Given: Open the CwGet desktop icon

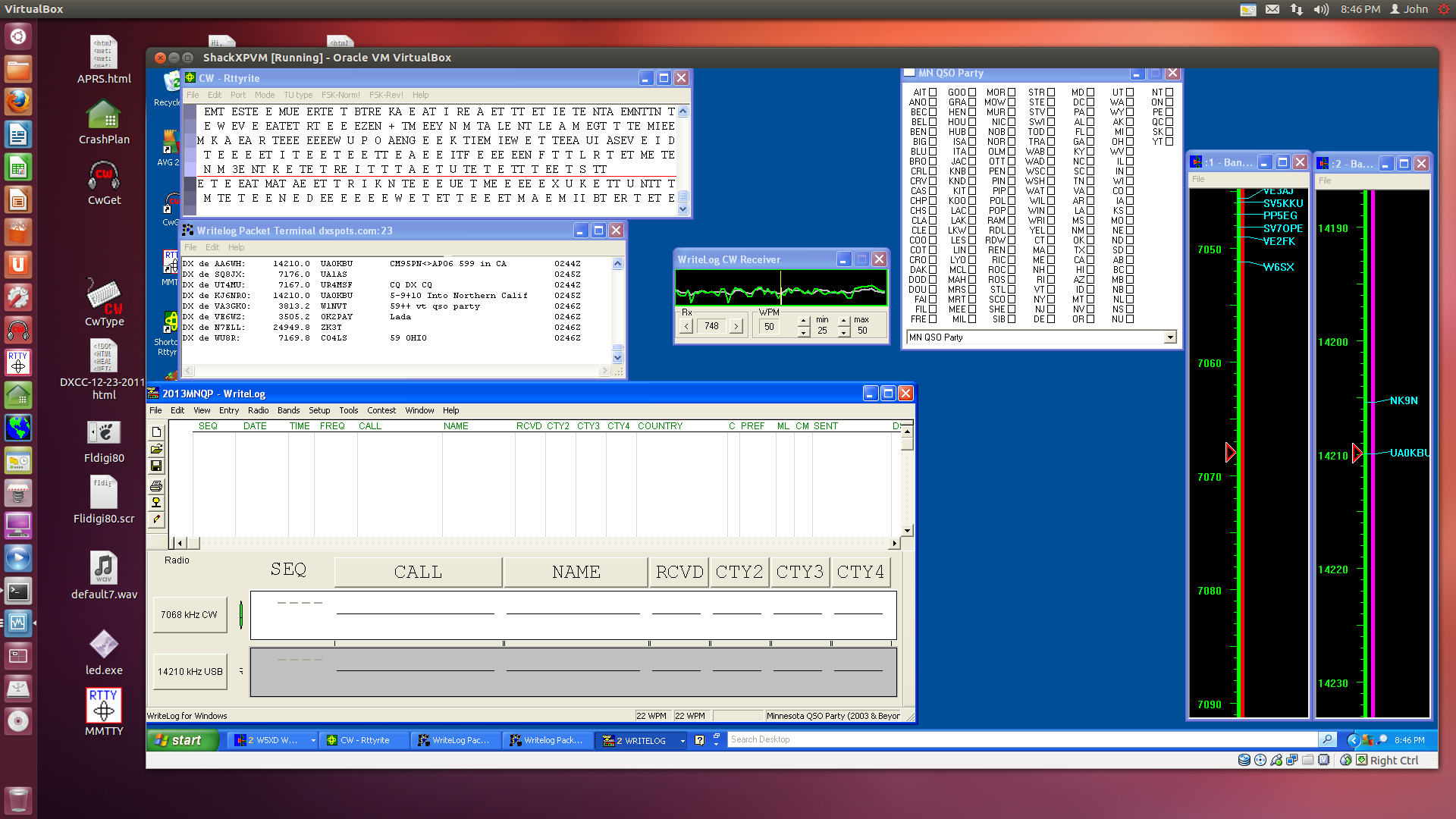Looking at the screenshot, I should [x=104, y=183].
